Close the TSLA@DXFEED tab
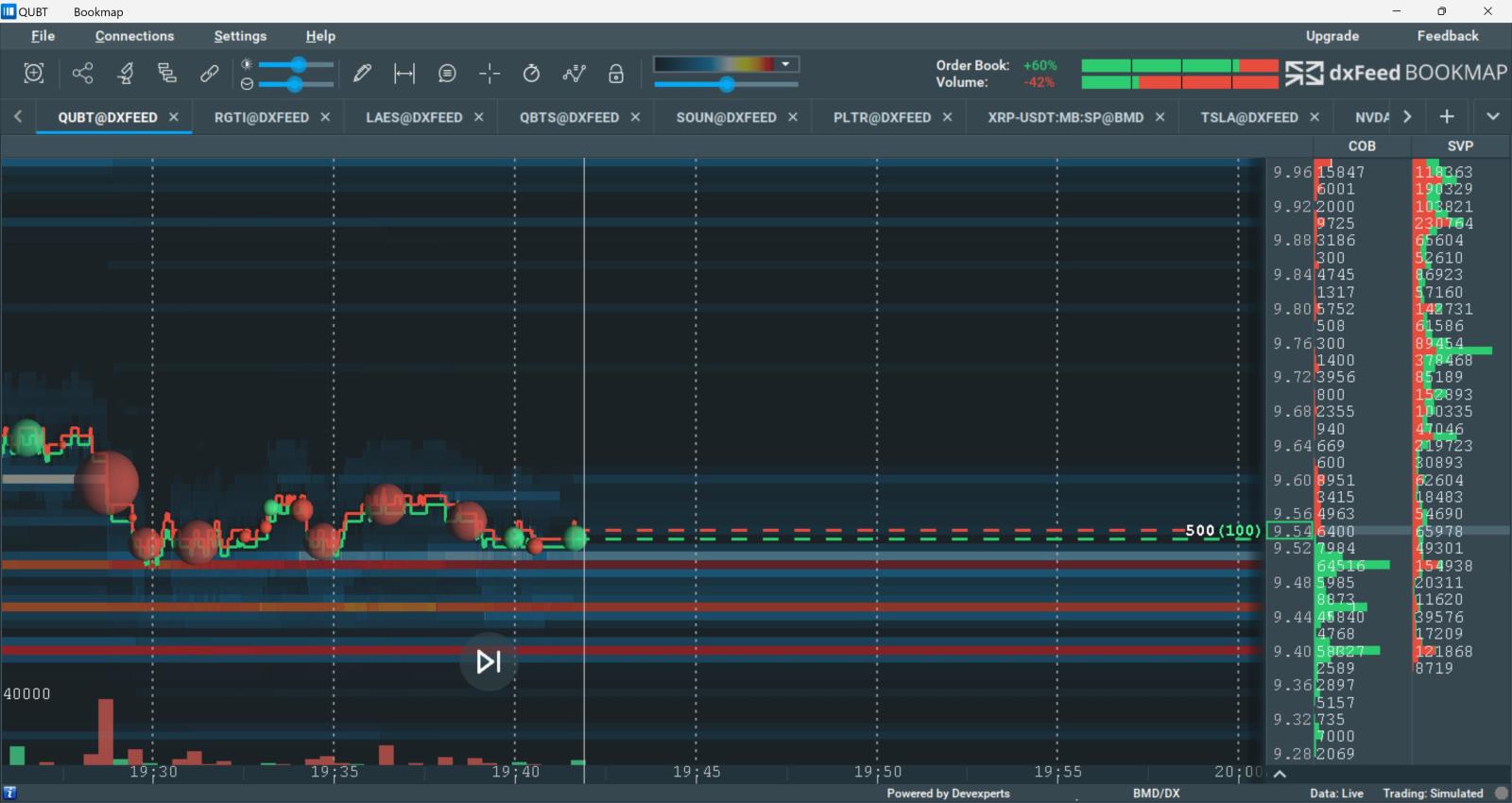The height and width of the screenshot is (803, 1512). point(1314,117)
